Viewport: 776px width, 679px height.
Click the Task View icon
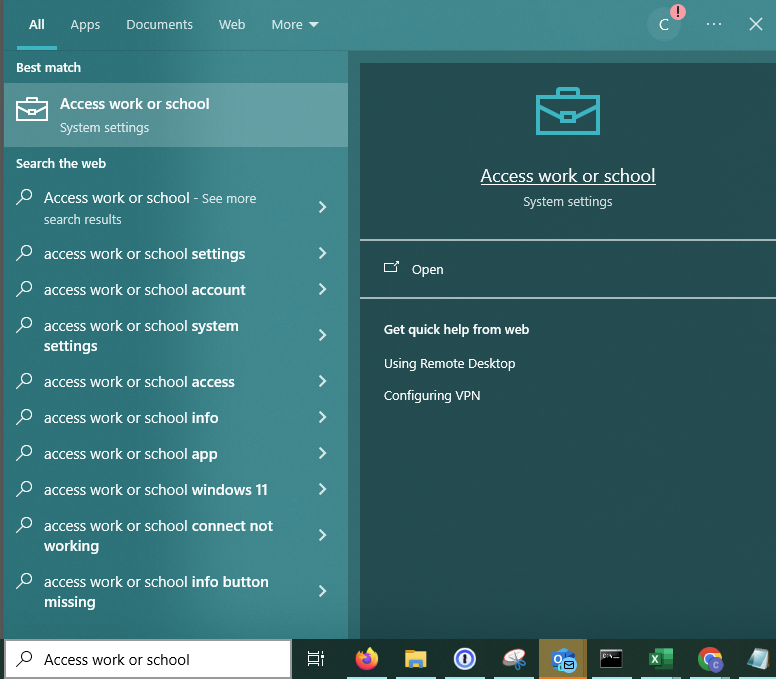(x=316, y=659)
